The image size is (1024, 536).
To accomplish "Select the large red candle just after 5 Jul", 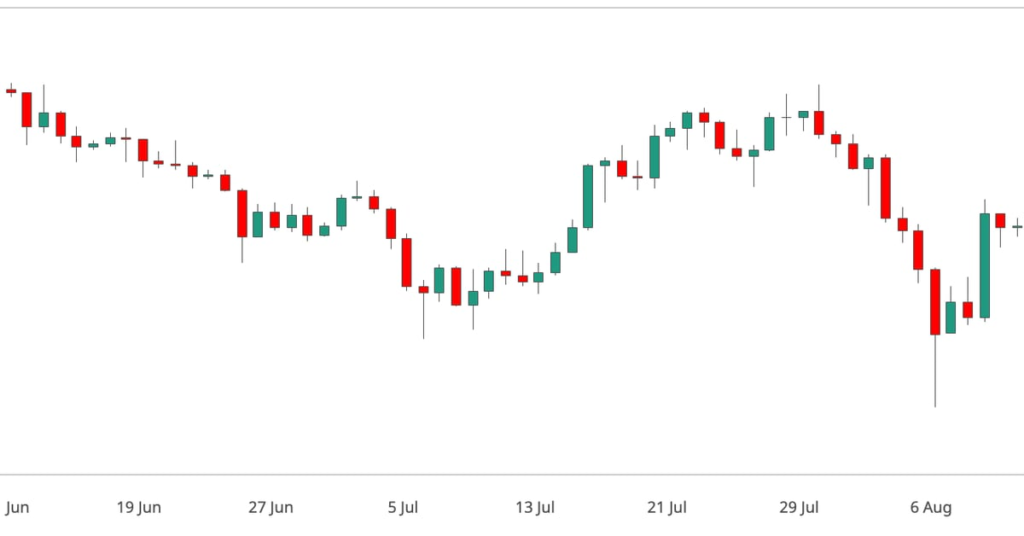I will pyautogui.click(x=406, y=262).
